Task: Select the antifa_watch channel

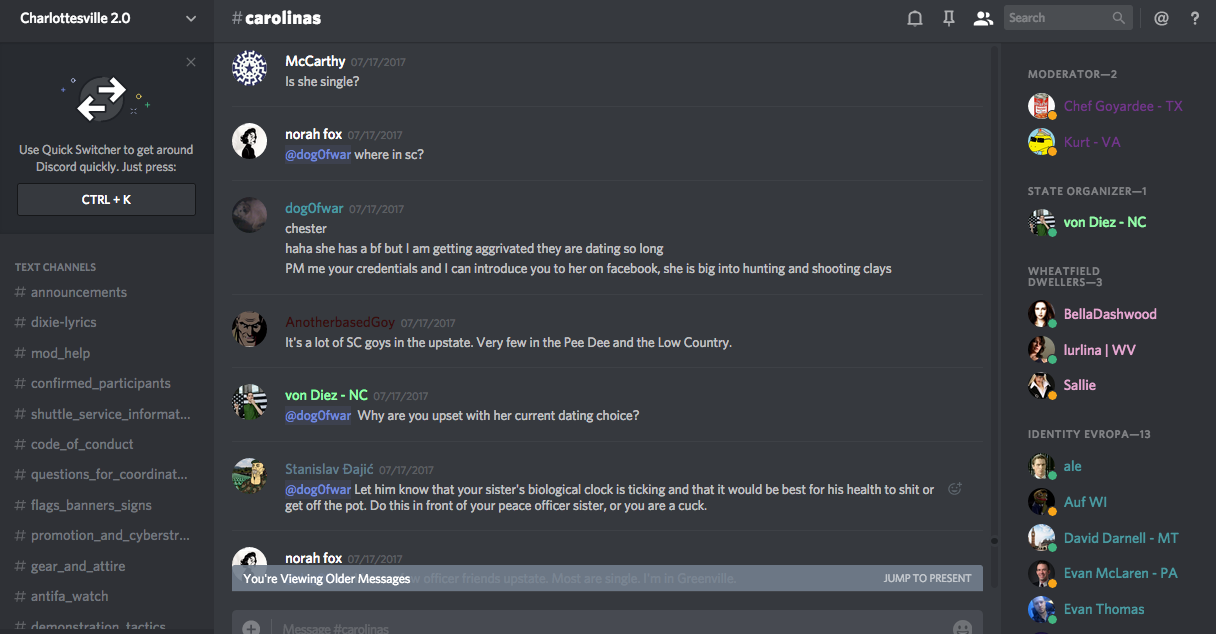Action: pyautogui.click(x=70, y=596)
